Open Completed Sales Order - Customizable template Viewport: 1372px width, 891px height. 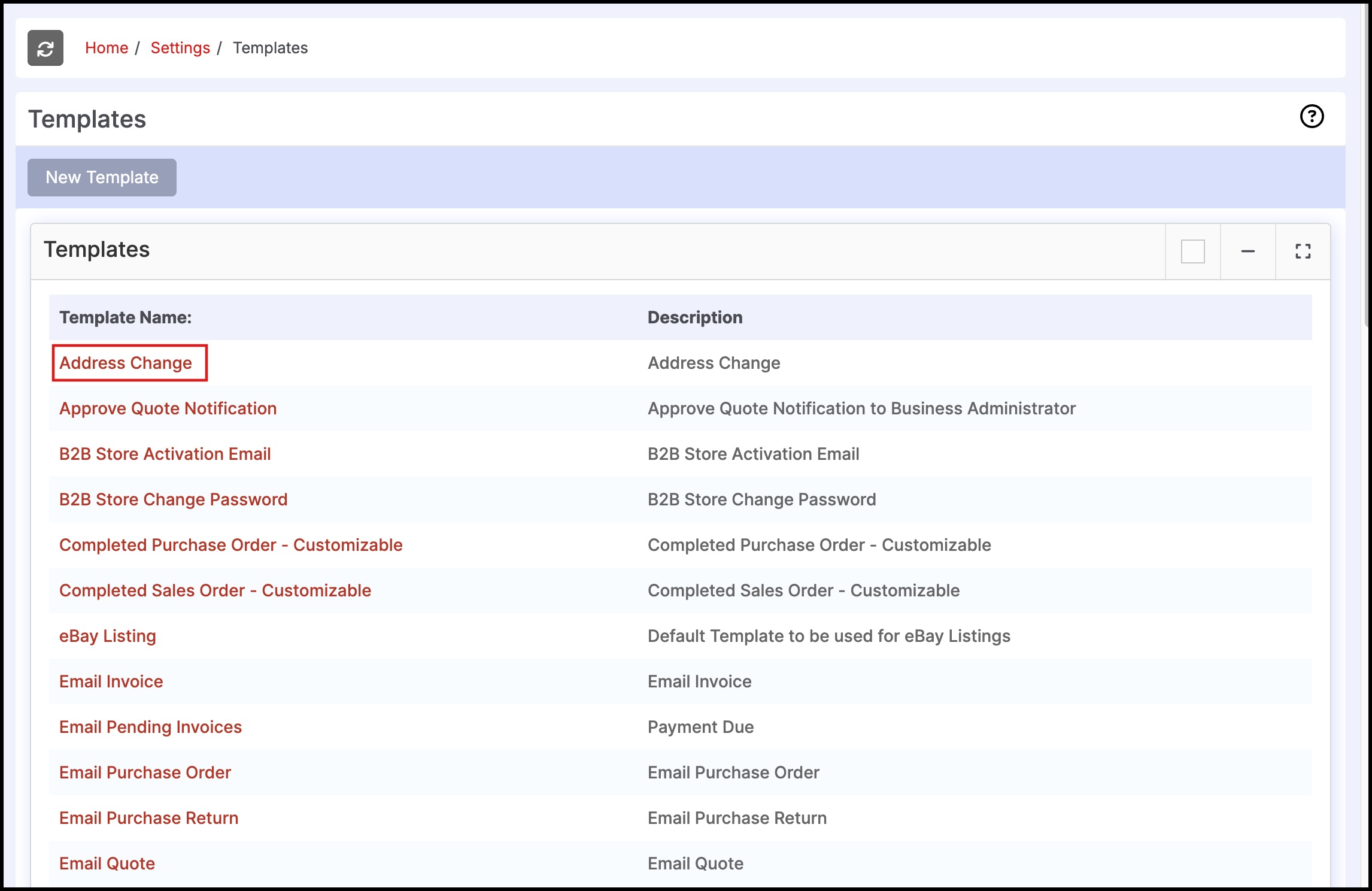pyautogui.click(x=215, y=590)
